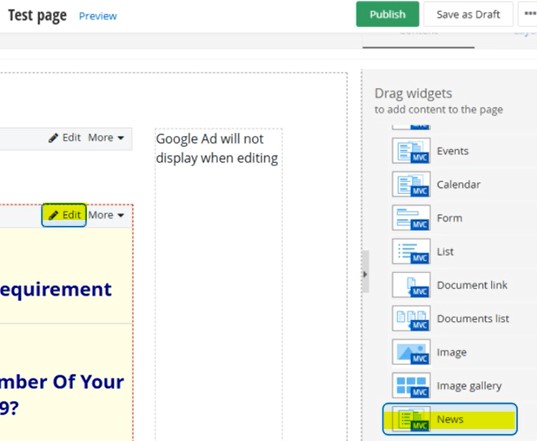The image size is (537, 441).
Task: Click the Image gallery widget icon
Action: pyautogui.click(x=411, y=386)
